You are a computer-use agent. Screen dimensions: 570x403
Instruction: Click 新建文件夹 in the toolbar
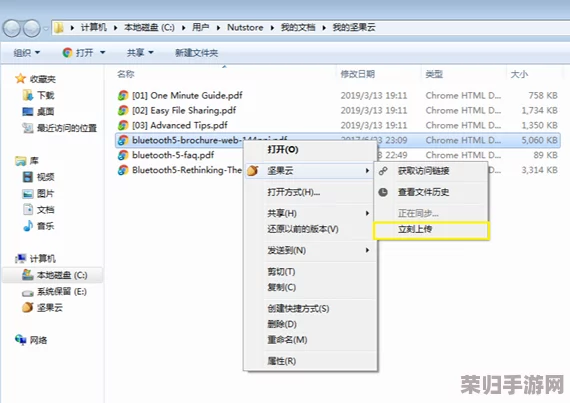tap(197, 53)
